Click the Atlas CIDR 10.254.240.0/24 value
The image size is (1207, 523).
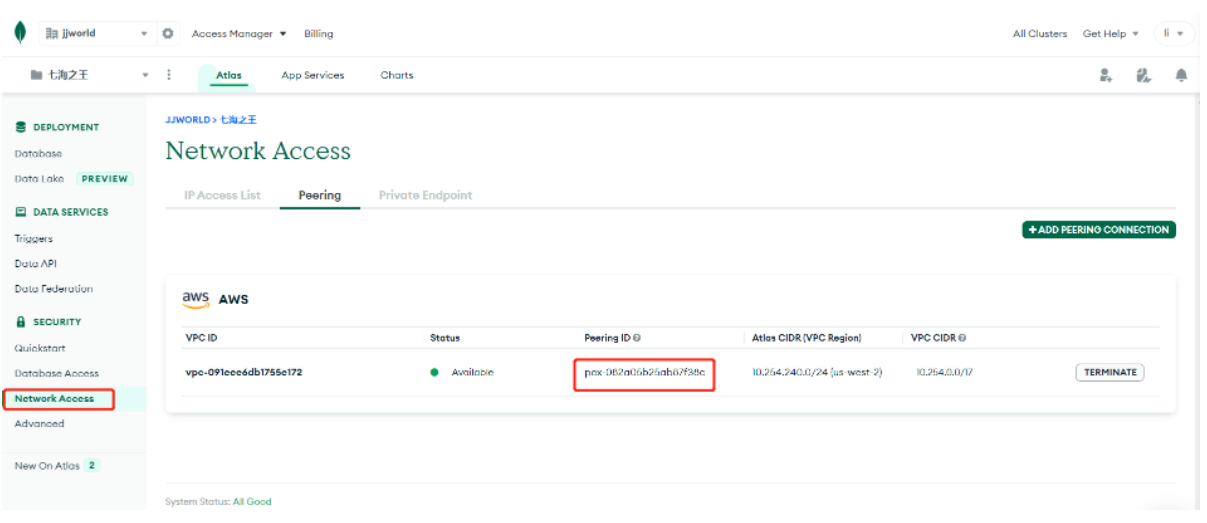(817, 372)
